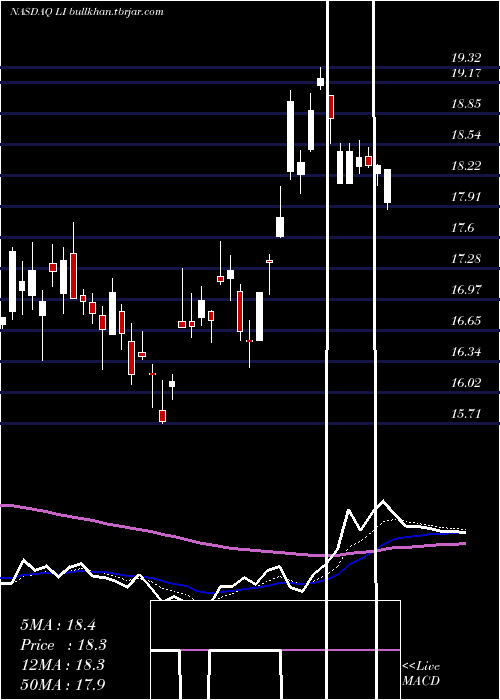Click the 16.65 price level label
Image resolution: width=500 pixels, height=700 pixels.
pos(466,321)
